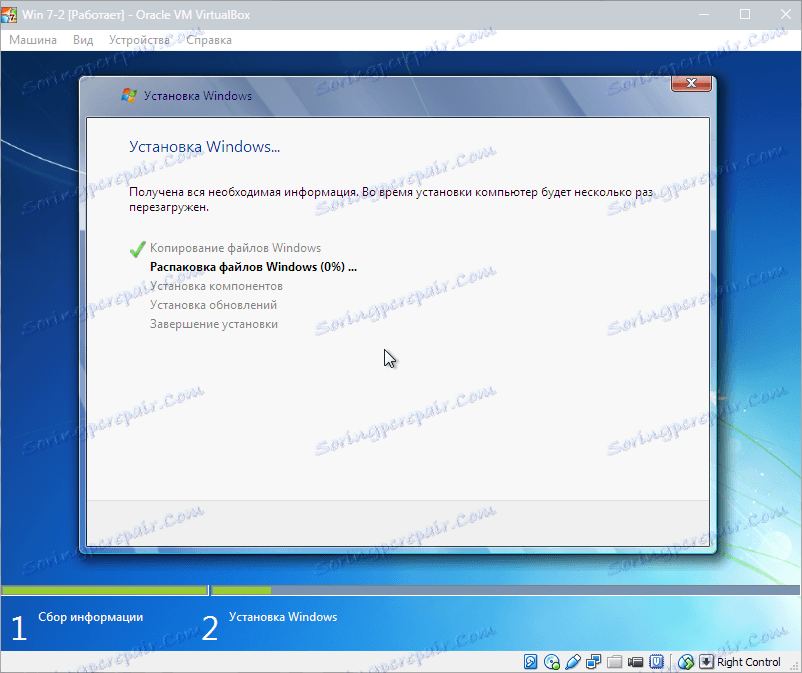The image size is (802, 673).
Task: Open the shared folders status icon
Action: [615, 662]
